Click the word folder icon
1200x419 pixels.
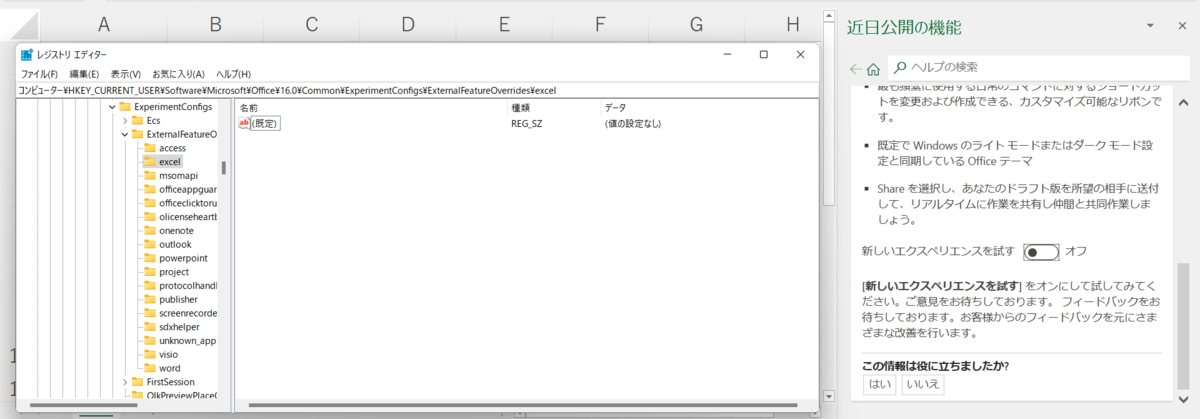click(x=150, y=368)
